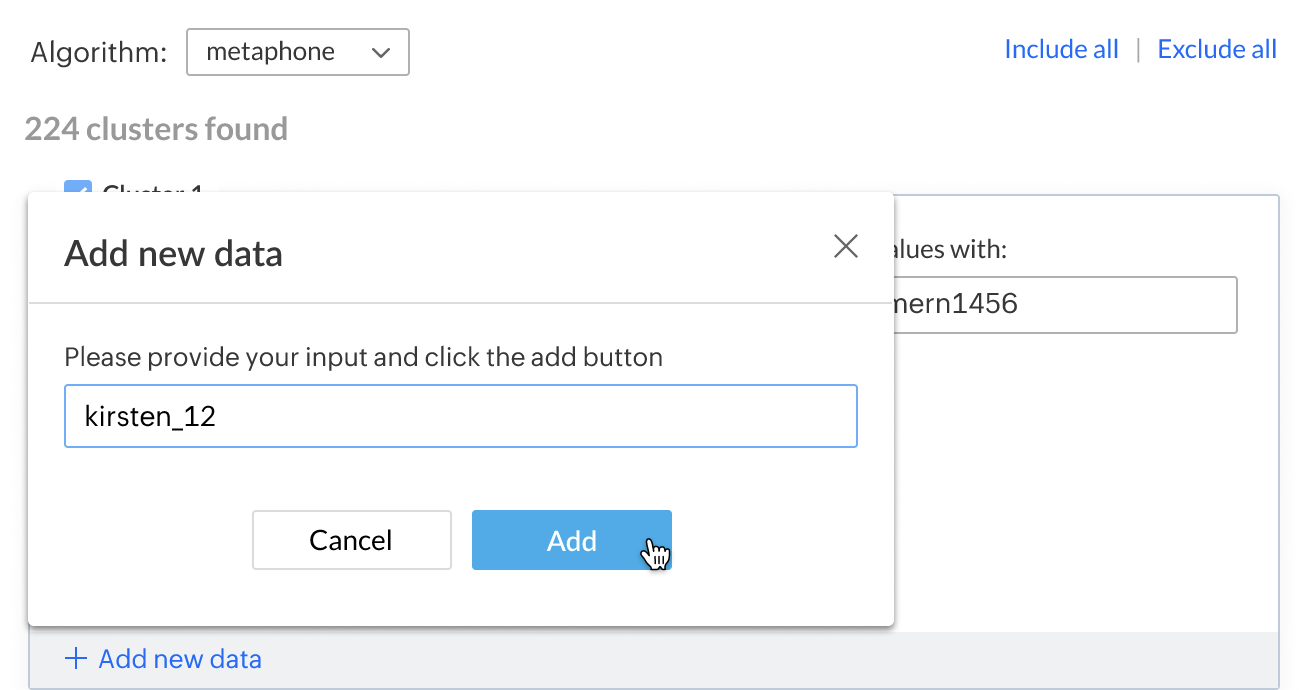This screenshot has width=1308, height=690.
Task: Click the Include all link
Action: [x=1061, y=50]
